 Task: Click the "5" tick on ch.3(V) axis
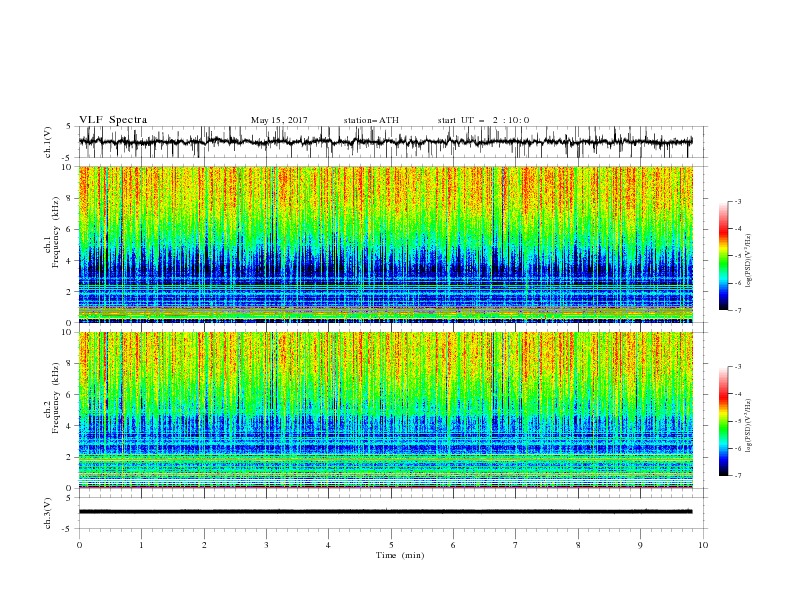(70, 498)
